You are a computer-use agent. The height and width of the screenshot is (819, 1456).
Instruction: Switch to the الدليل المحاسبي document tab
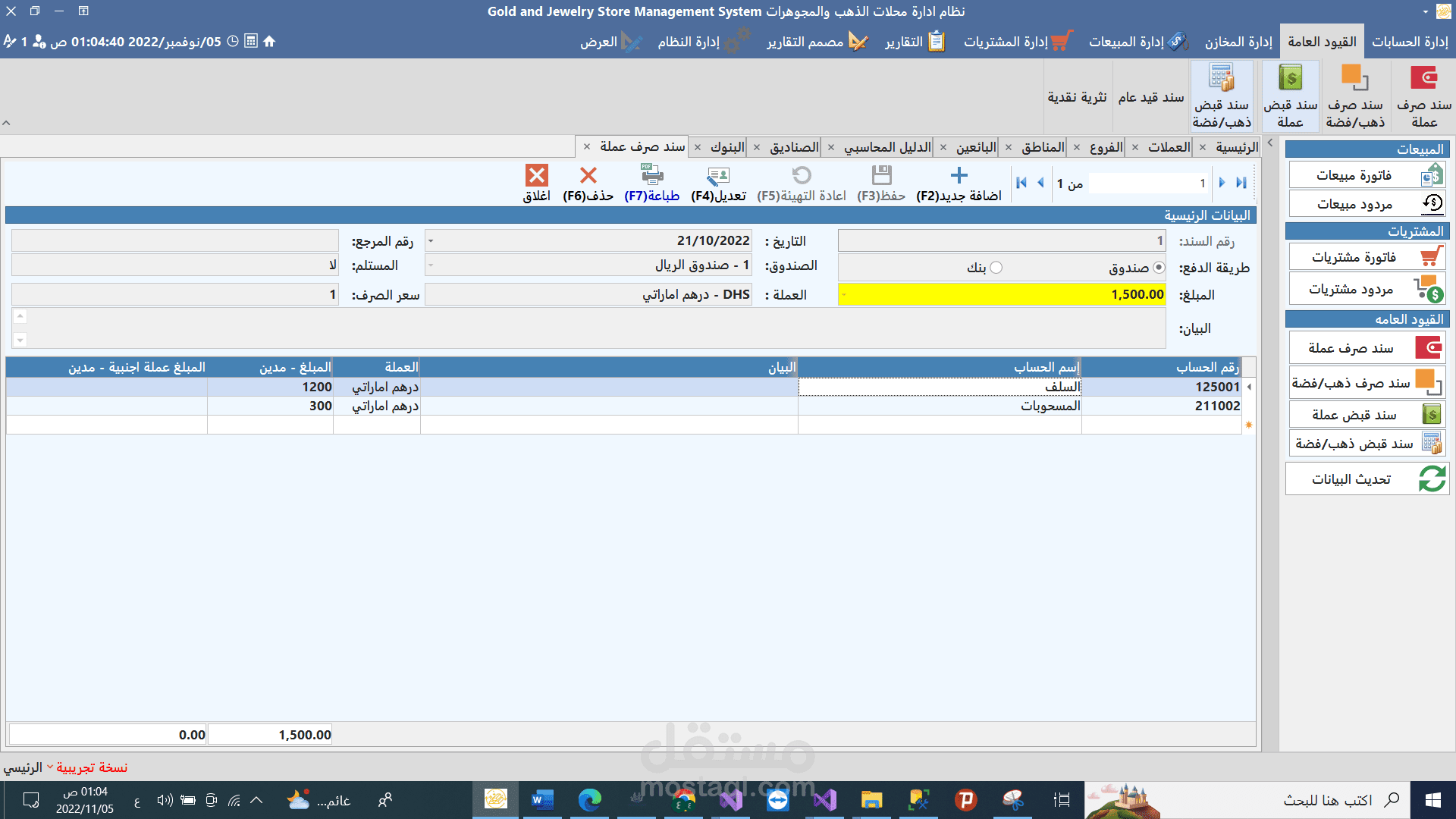point(886,147)
